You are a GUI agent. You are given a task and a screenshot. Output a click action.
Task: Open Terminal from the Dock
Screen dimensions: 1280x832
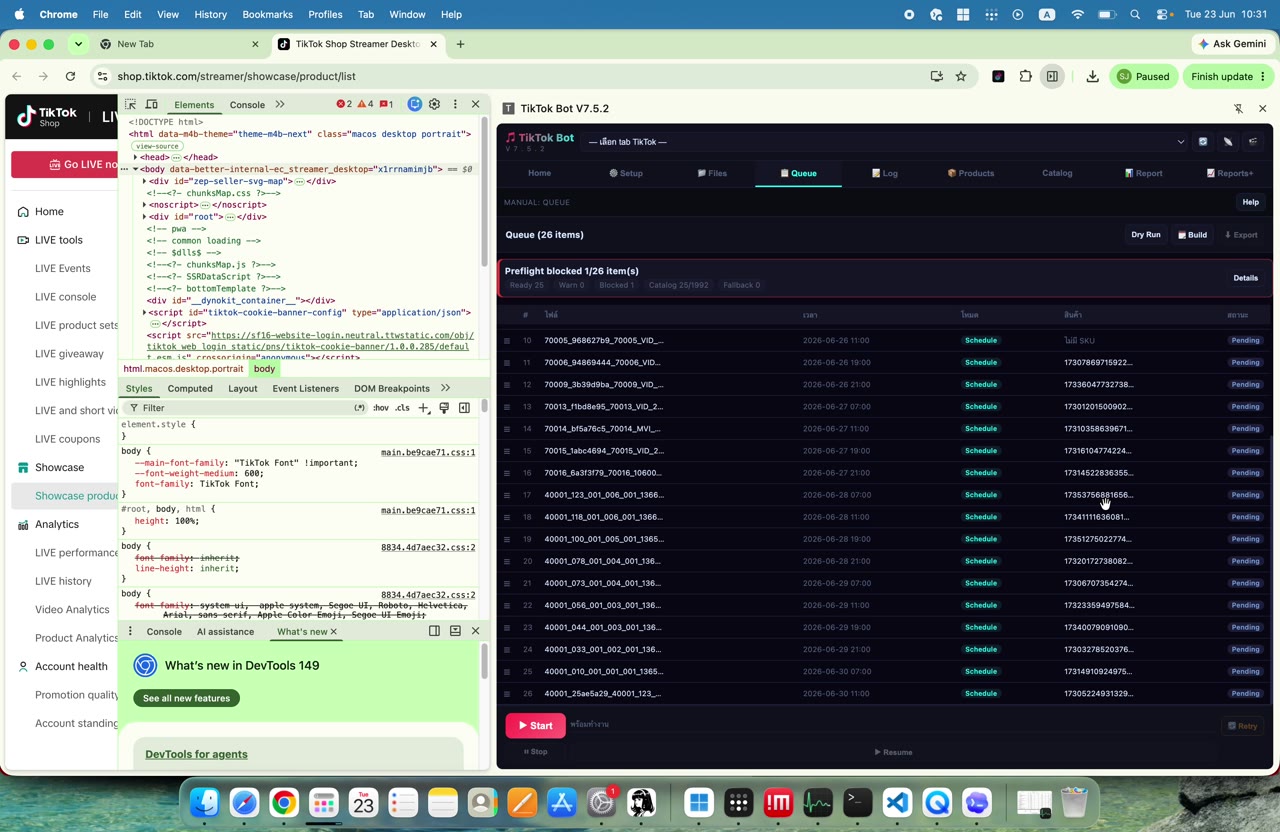click(x=857, y=802)
